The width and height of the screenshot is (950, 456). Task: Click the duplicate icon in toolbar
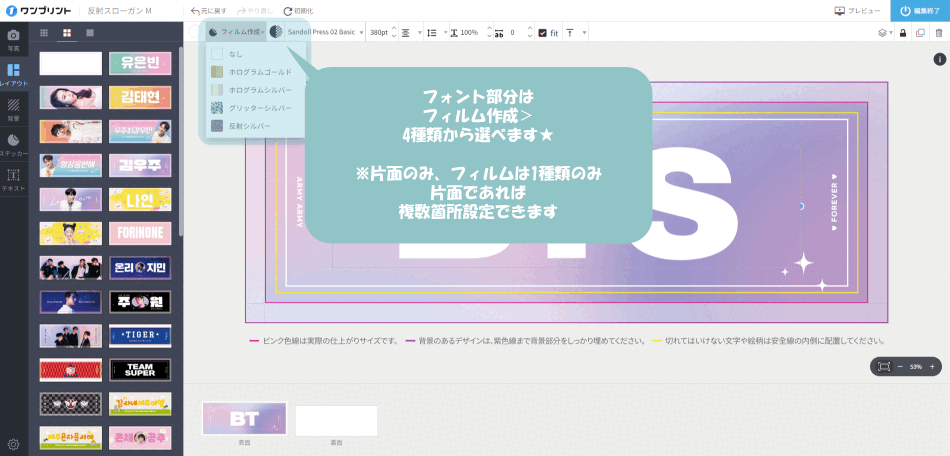pos(920,33)
